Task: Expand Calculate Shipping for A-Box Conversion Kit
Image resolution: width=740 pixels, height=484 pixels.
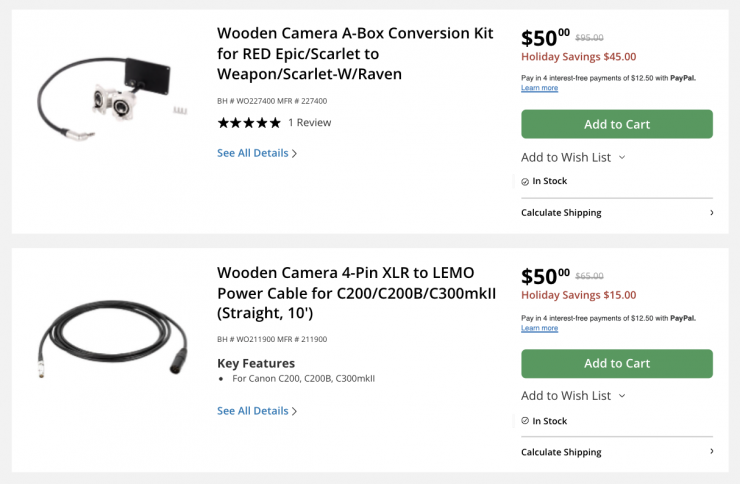Action: tap(616, 212)
